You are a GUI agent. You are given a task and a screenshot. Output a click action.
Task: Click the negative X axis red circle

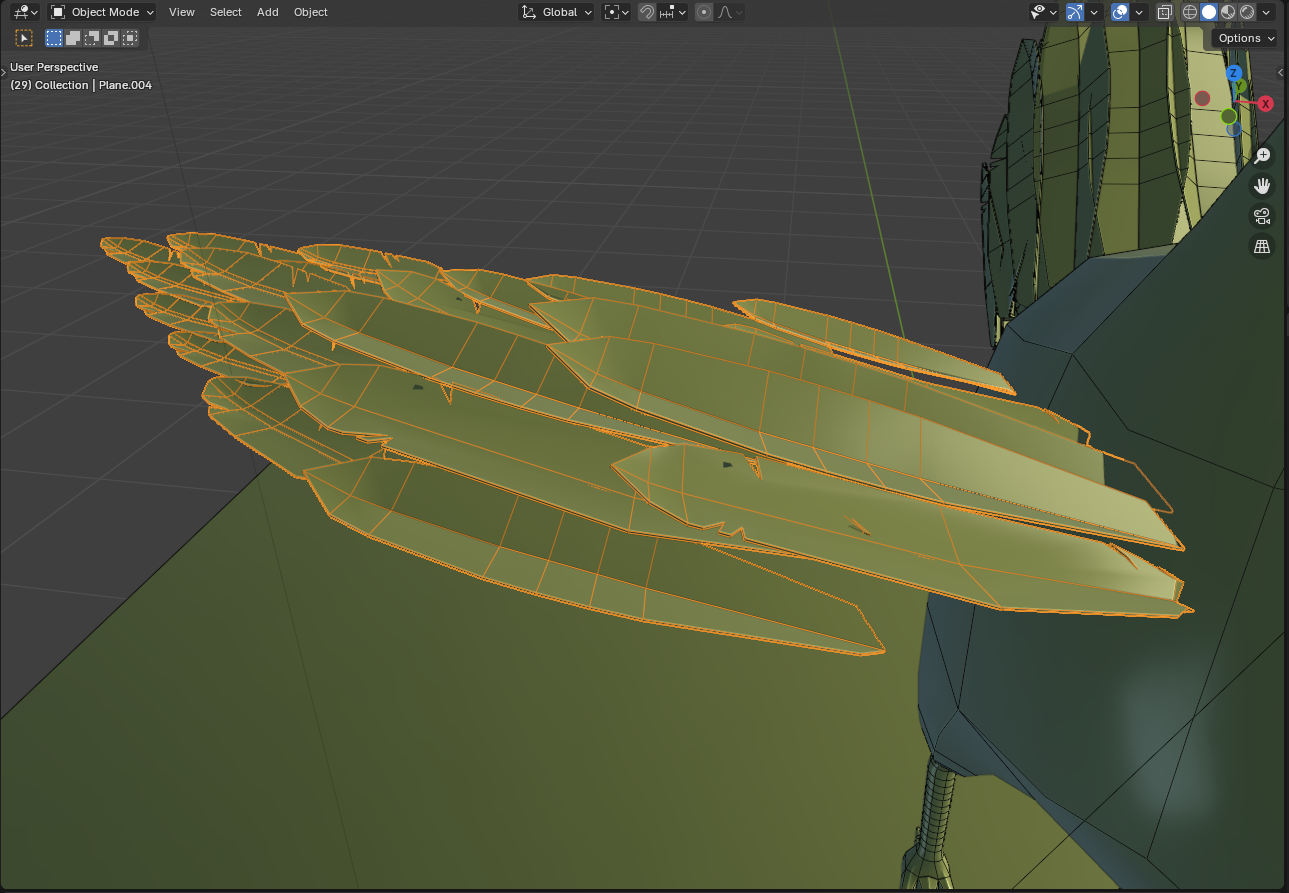(x=1203, y=98)
